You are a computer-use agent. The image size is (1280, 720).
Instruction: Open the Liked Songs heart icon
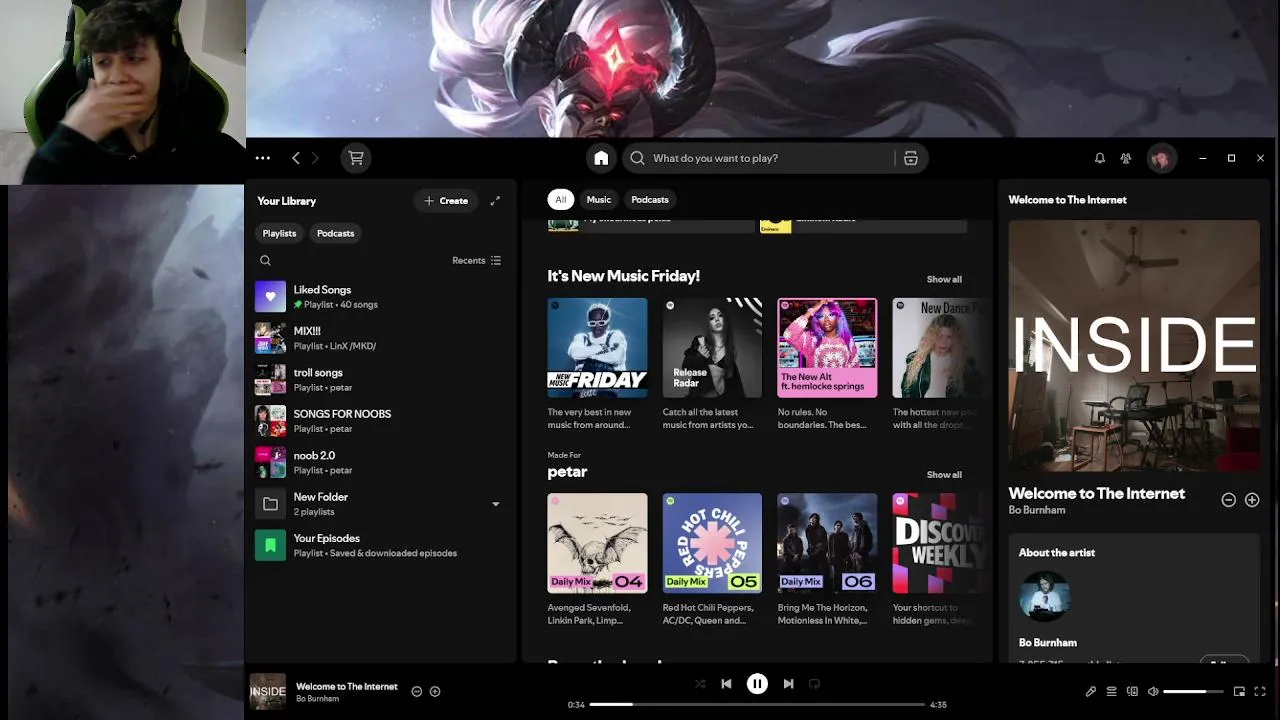pos(270,297)
